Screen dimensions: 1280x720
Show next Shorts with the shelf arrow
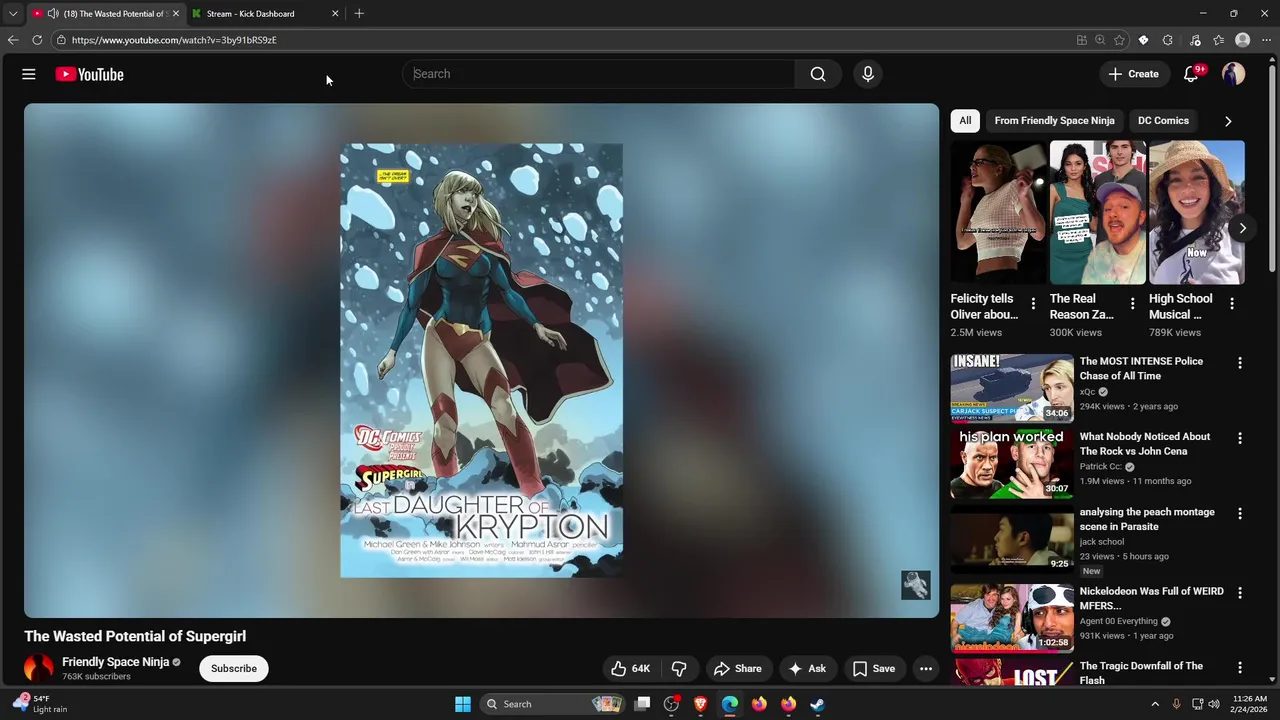[x=1242, y=228]
